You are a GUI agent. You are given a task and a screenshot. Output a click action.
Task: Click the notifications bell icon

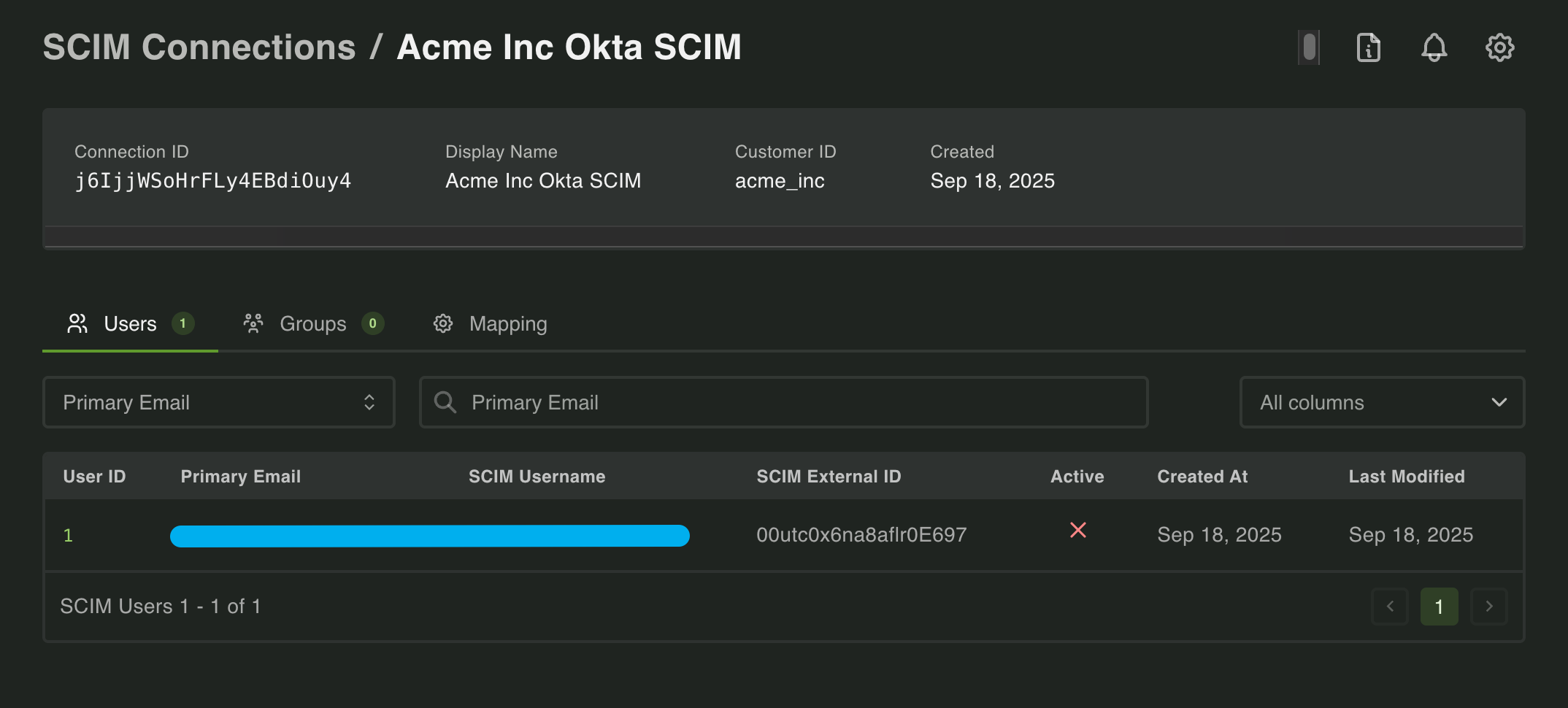point(1434,48)
